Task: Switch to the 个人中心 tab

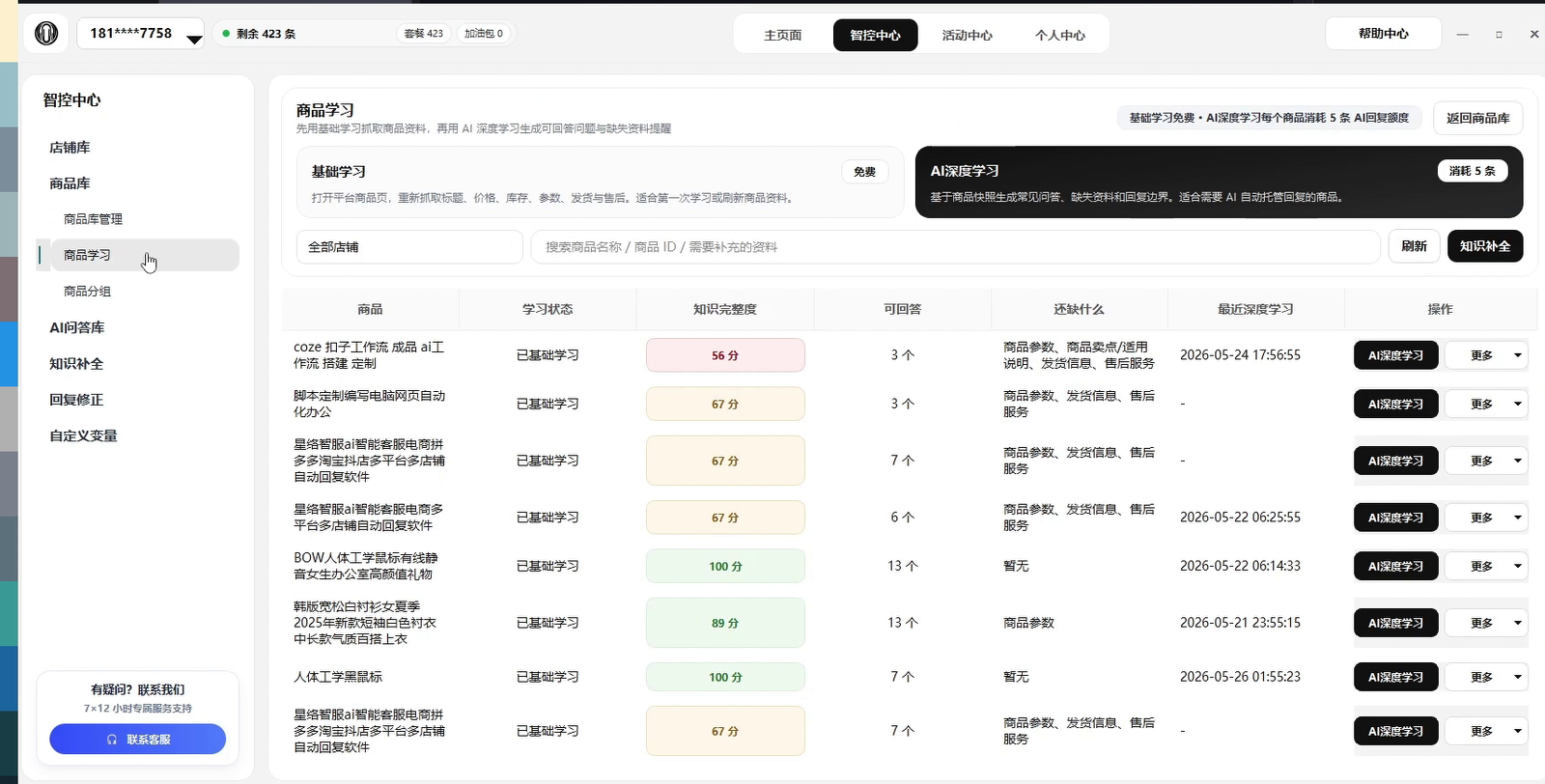Action: [1059, 35]
